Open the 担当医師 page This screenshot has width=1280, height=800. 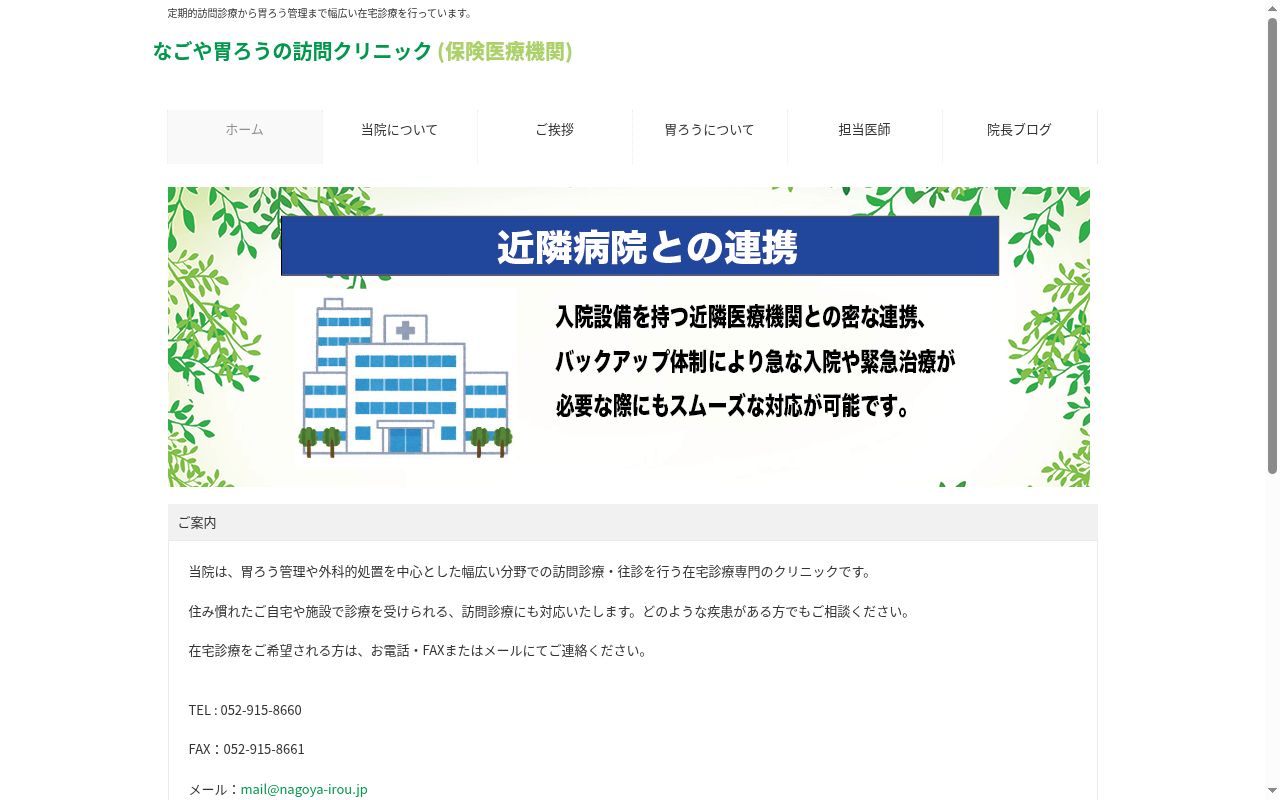865,137
